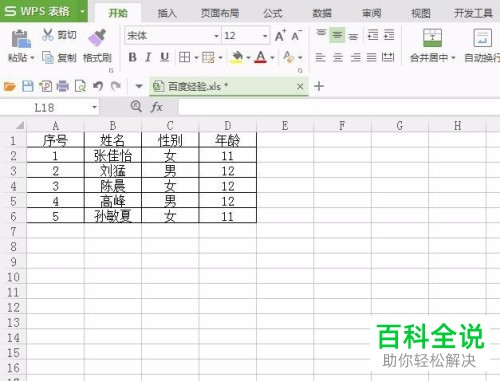
Task: Open the Print Preview icon
Action: pos(80,86)
